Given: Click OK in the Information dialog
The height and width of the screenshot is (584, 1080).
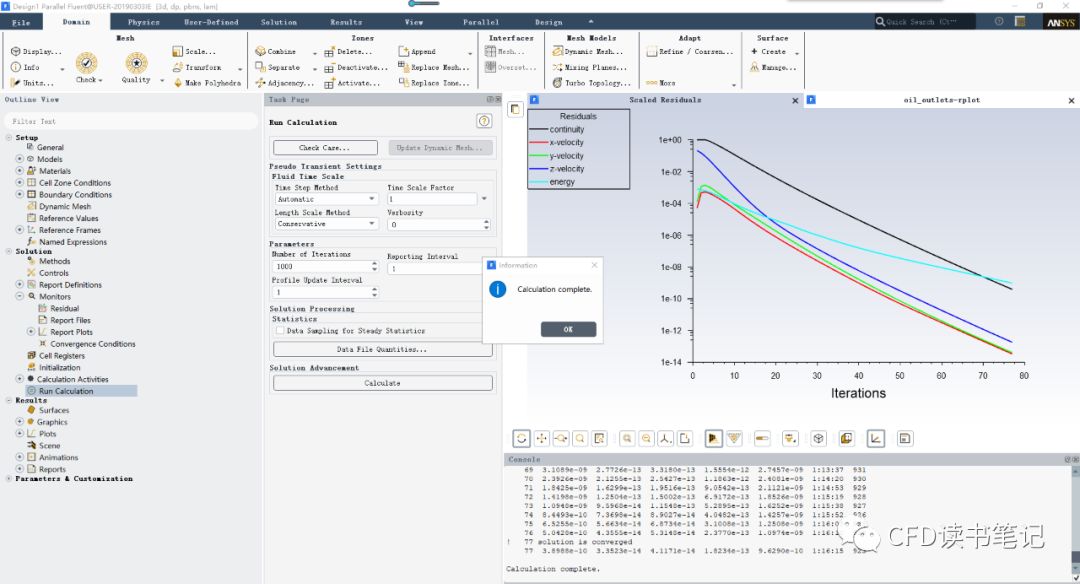Looking at the screenshot, I should [x=568, y=329].
